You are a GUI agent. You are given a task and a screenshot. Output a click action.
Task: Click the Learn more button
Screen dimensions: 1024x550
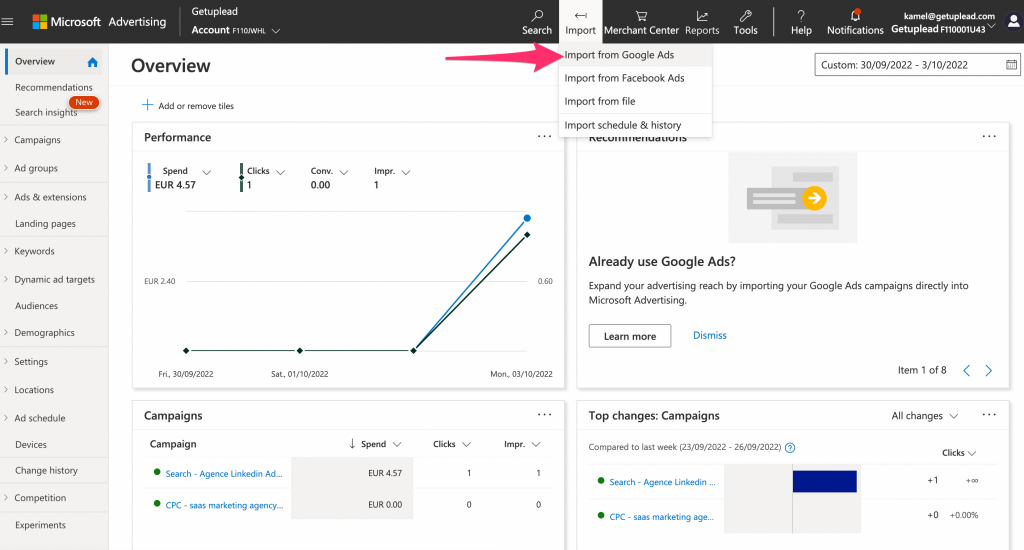[630, 336]
